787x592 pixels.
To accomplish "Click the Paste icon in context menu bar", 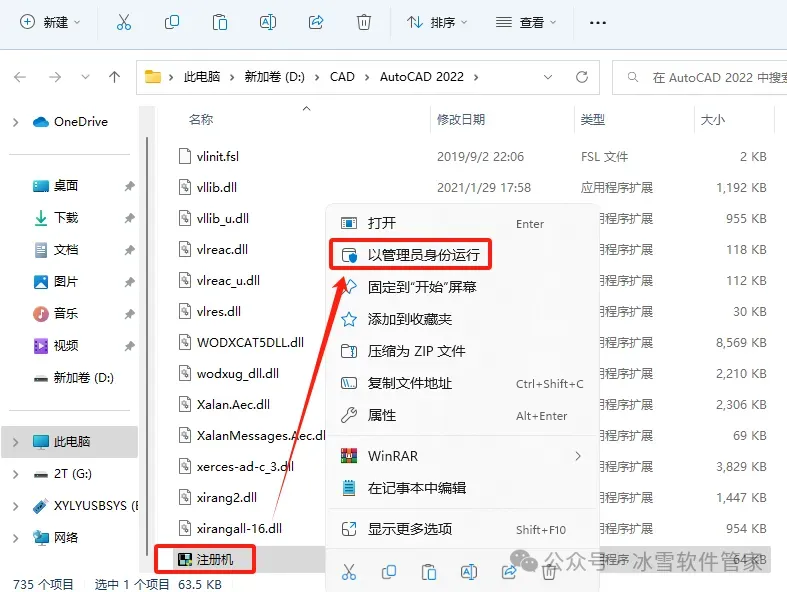I will (x=429, y=572).
